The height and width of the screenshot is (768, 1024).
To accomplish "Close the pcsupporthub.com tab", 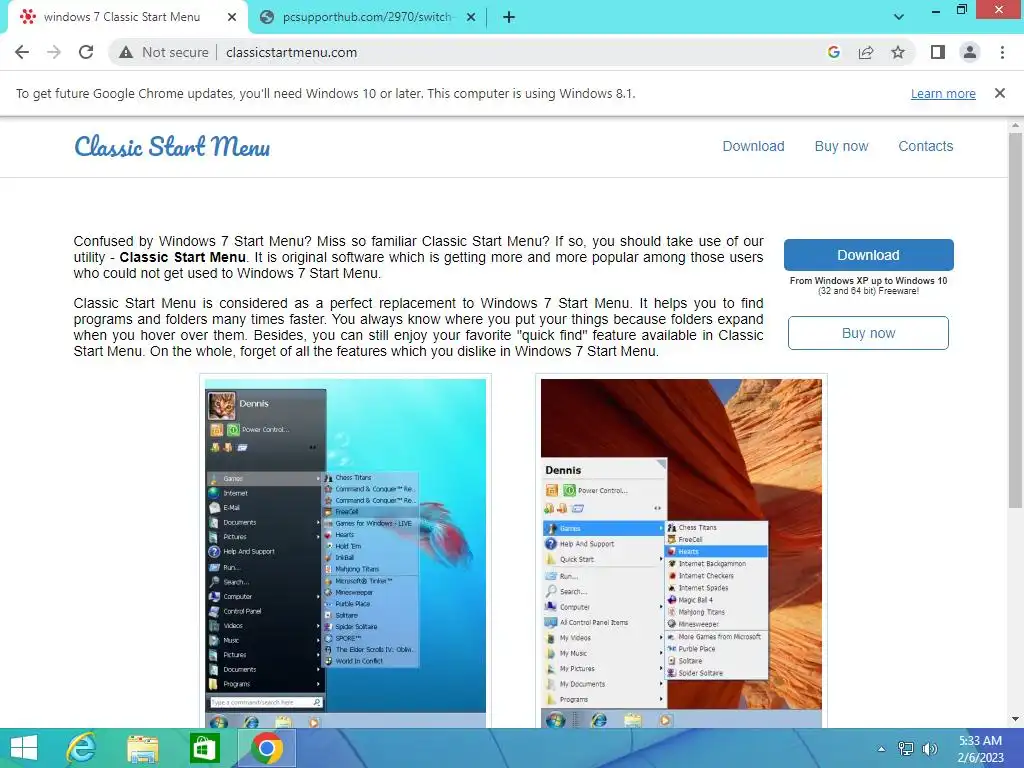I will (x=471, y=17).
